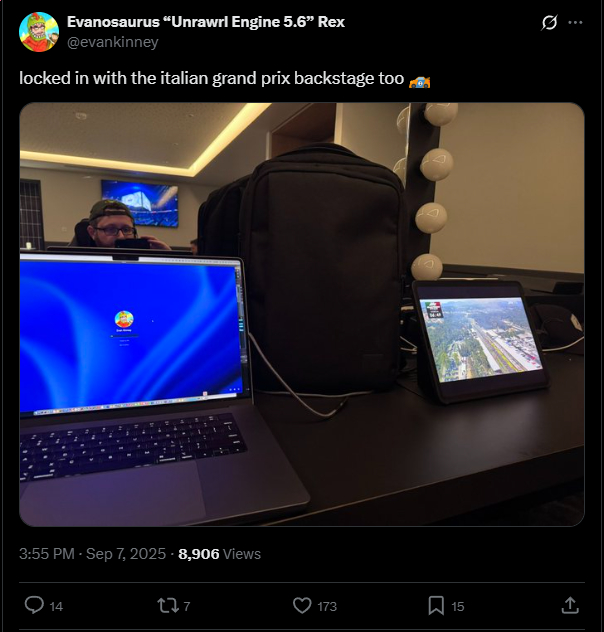Click the repost count 7
604x632 pixels.
tap(187, 606)
